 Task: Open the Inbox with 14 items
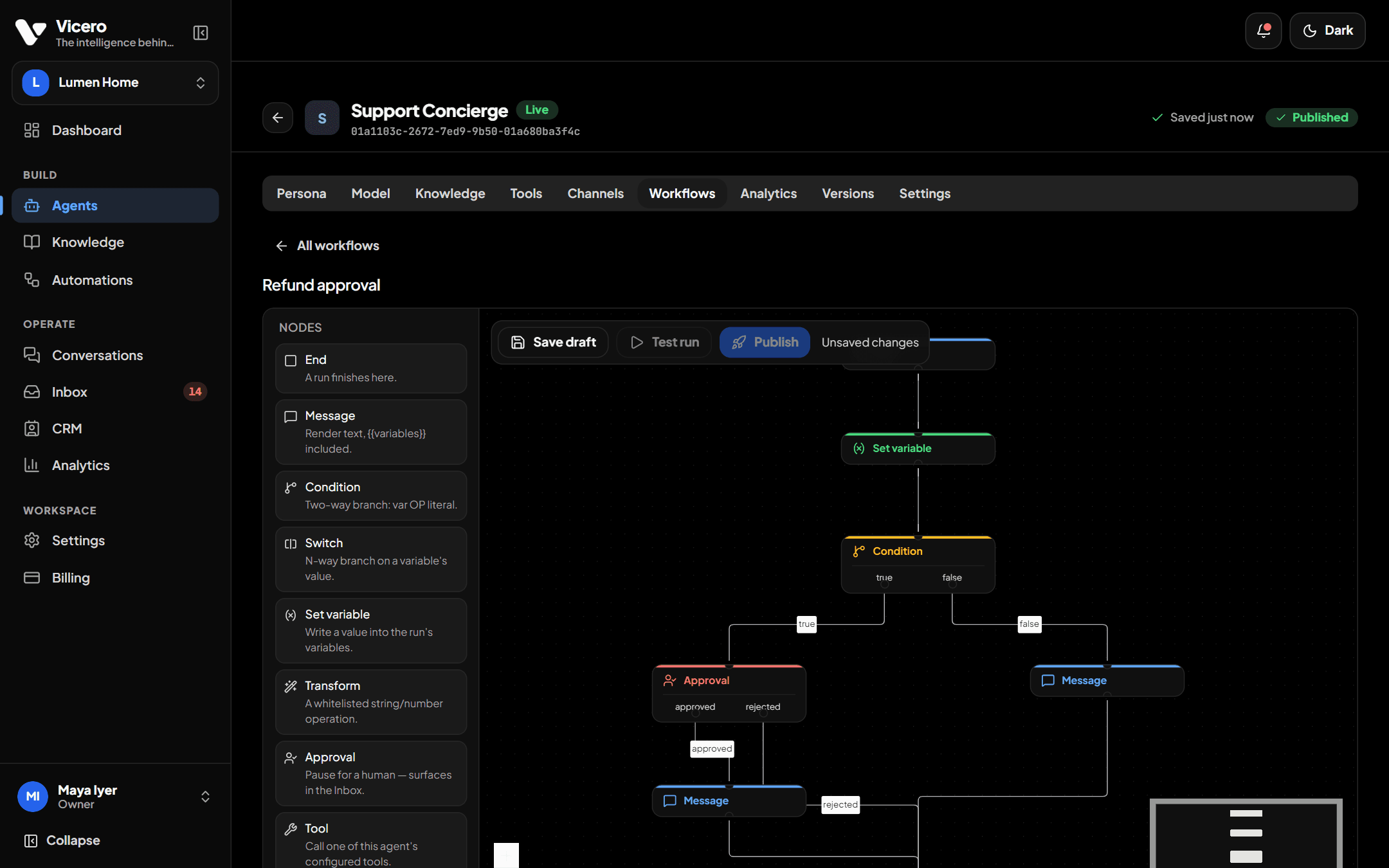pos(115,392)
